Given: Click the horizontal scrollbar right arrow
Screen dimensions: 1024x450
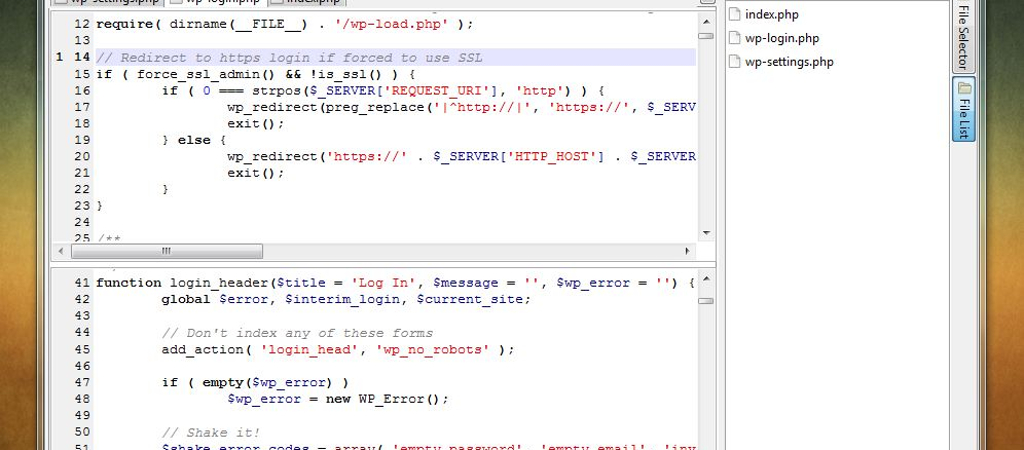Looking at the screenshot, I should [x=687, y=251].
